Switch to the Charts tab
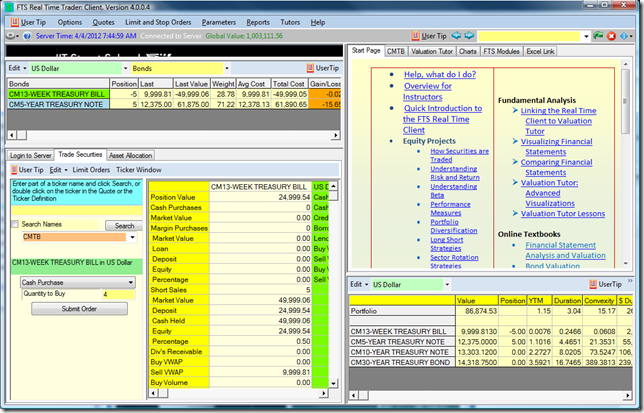This screenshot has height=413, width=644. [x=468, y=51]
